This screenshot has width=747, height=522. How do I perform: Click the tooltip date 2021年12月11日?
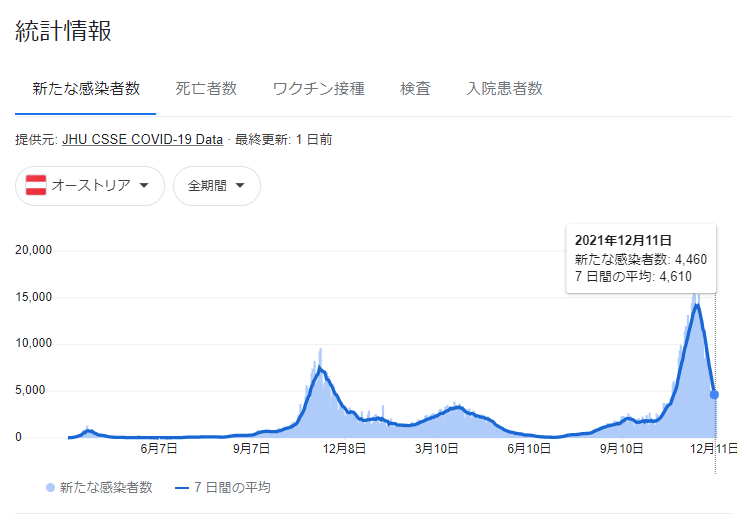coord(623,240)
